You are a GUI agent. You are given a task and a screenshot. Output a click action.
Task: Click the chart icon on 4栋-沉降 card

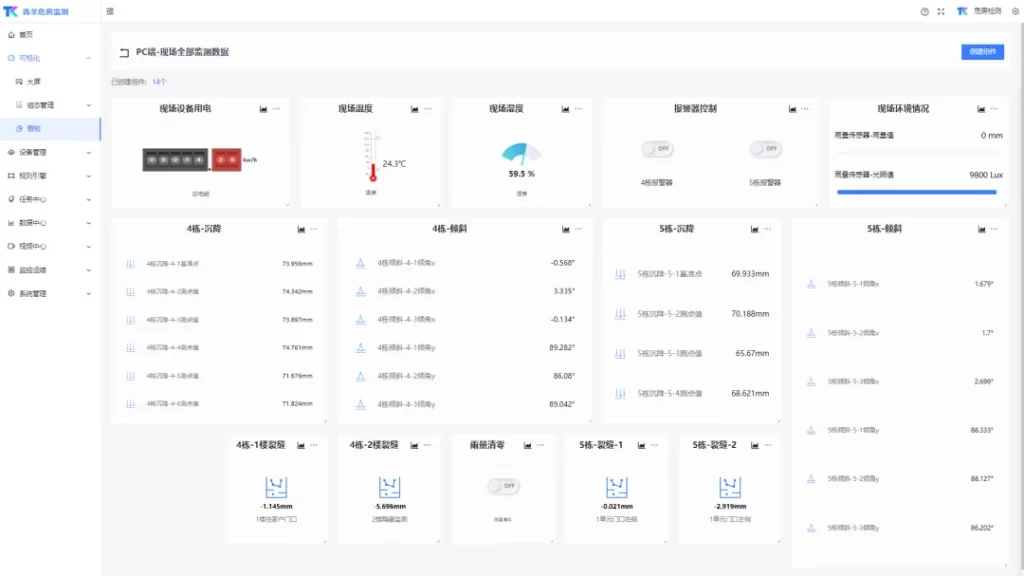(299, 230)
